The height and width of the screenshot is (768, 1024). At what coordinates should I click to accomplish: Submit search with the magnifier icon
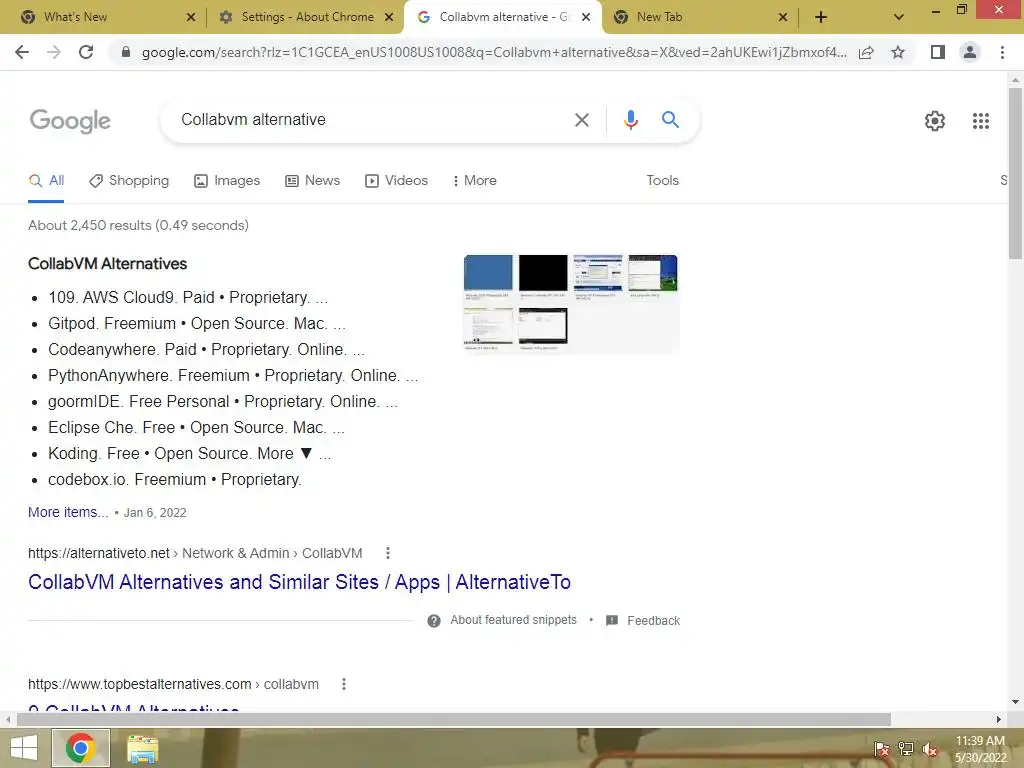pyautogui.click(x=670, y=120)
